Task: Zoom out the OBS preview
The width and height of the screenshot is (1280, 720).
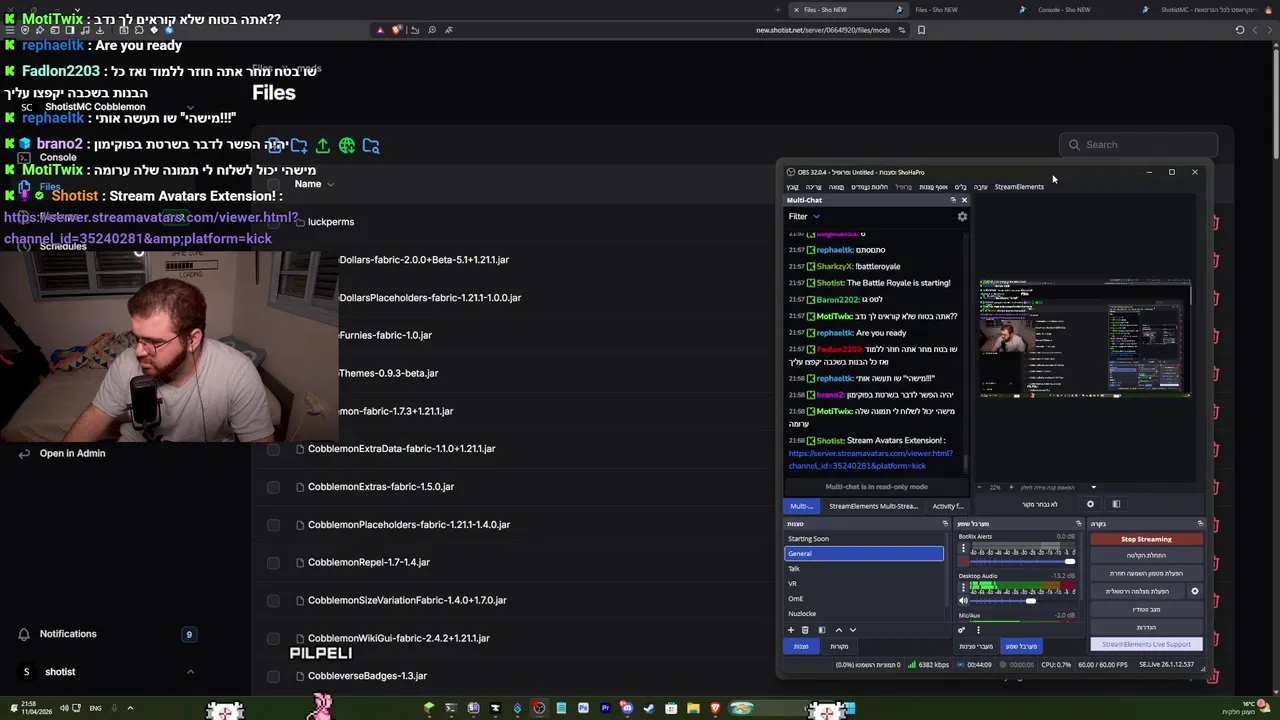Action: [x=979, y=487]
